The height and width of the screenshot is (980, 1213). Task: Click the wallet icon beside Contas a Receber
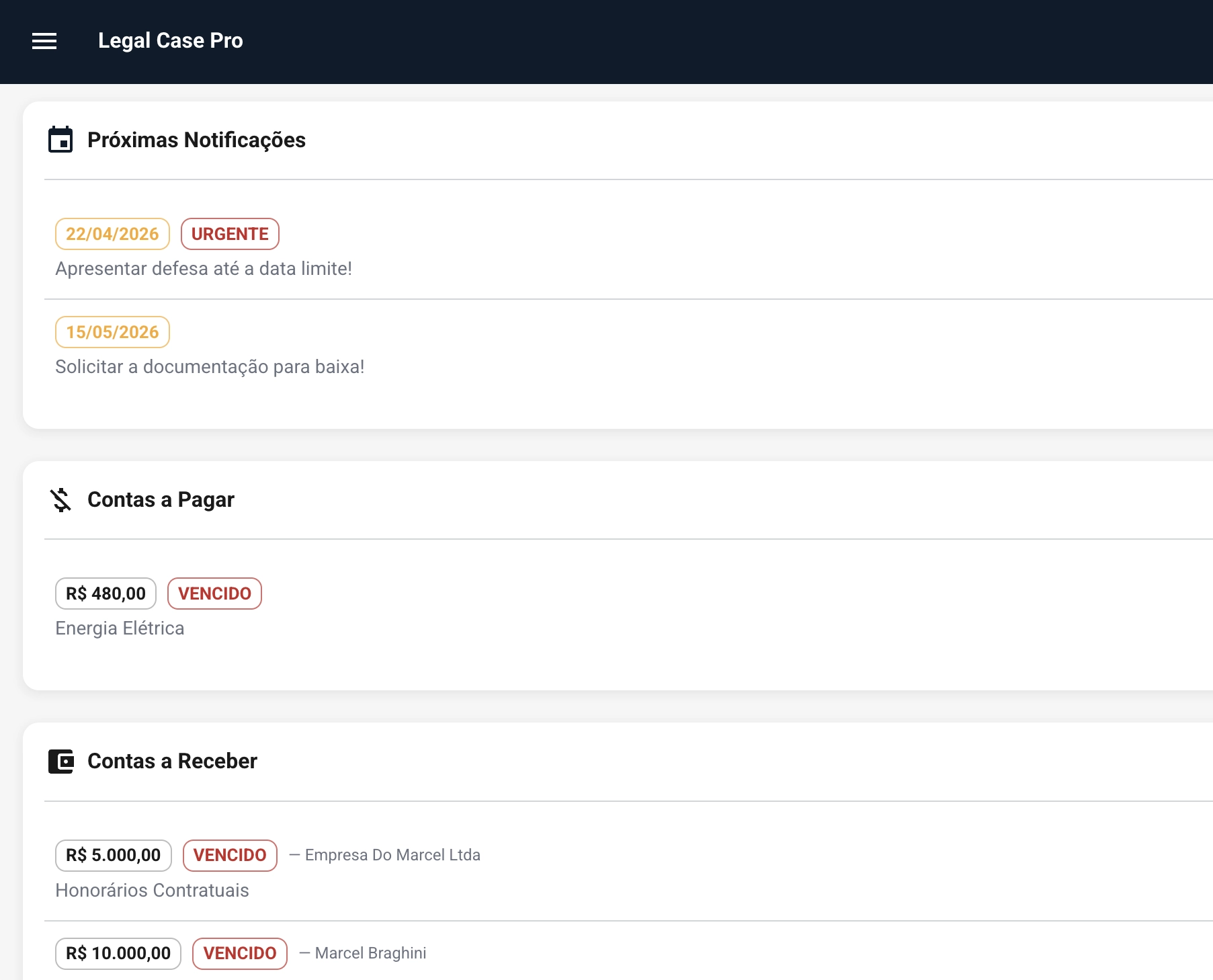60,762
